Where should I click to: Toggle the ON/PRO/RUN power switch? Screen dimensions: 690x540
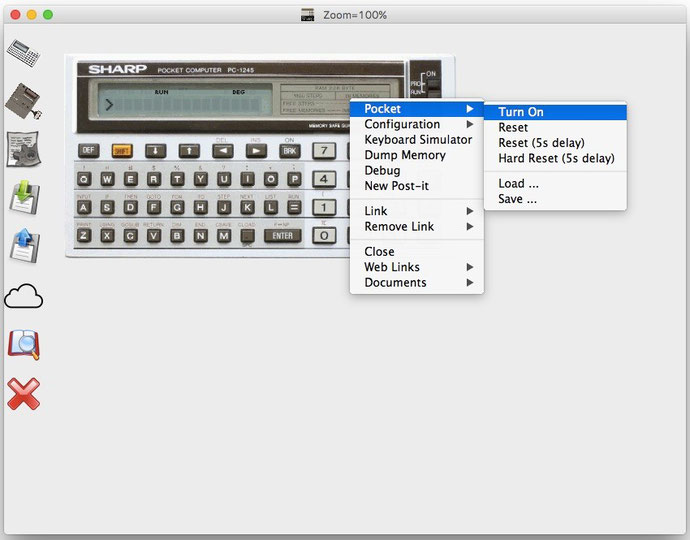(x=433, y=86)
